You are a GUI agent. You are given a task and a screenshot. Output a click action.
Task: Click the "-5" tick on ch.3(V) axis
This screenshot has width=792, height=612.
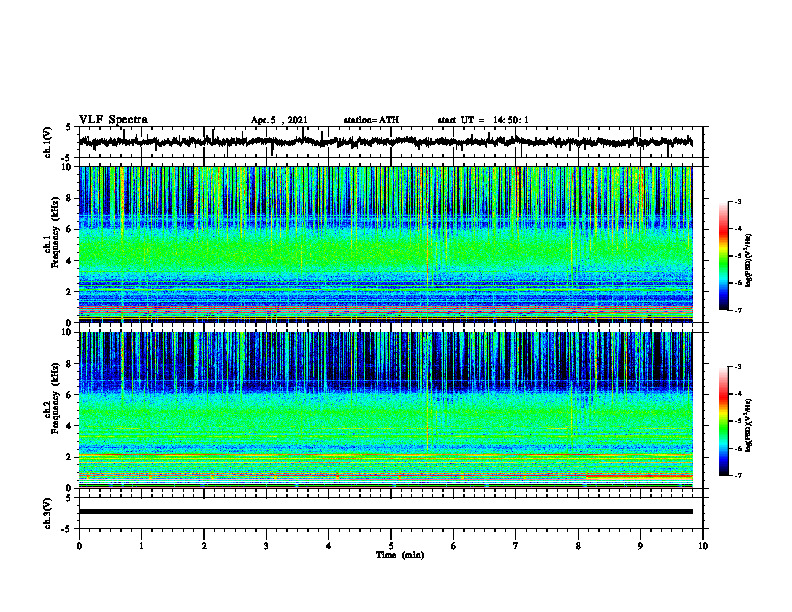(x=67, y=529)
